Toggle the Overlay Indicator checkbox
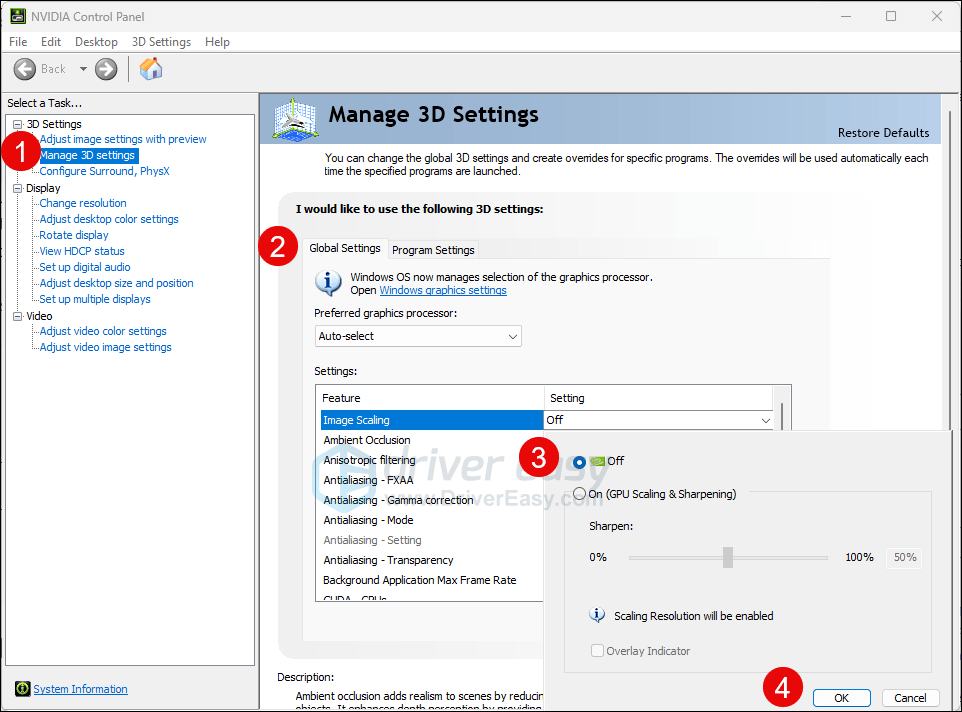The image size is (962, 712). pos(598,651)
